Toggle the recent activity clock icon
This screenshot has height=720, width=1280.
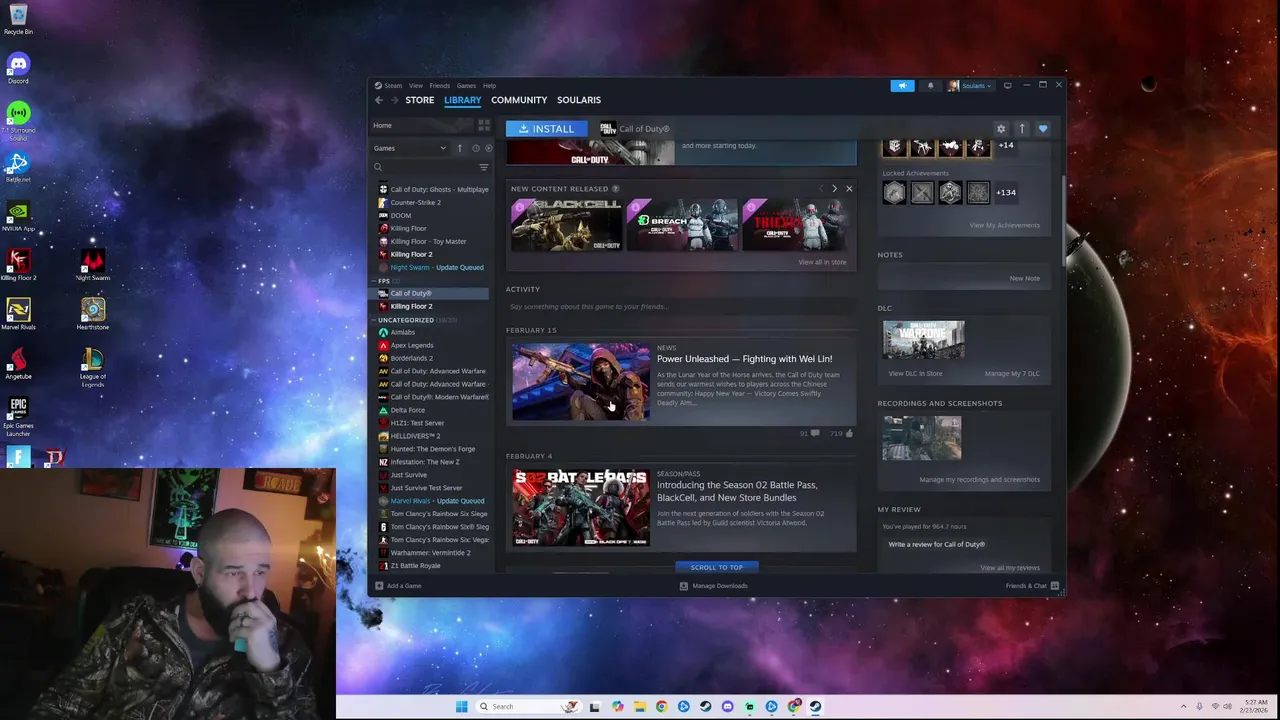476,148
